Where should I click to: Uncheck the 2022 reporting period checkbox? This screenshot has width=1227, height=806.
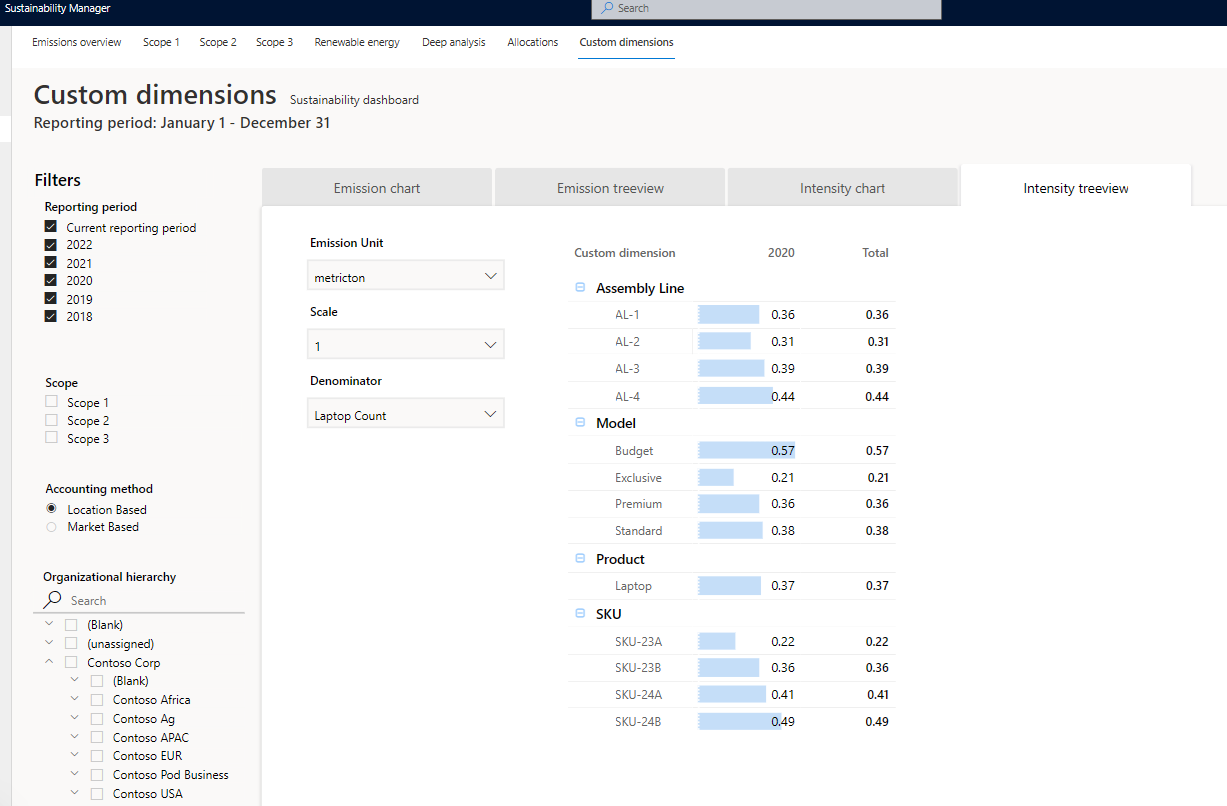51,245
